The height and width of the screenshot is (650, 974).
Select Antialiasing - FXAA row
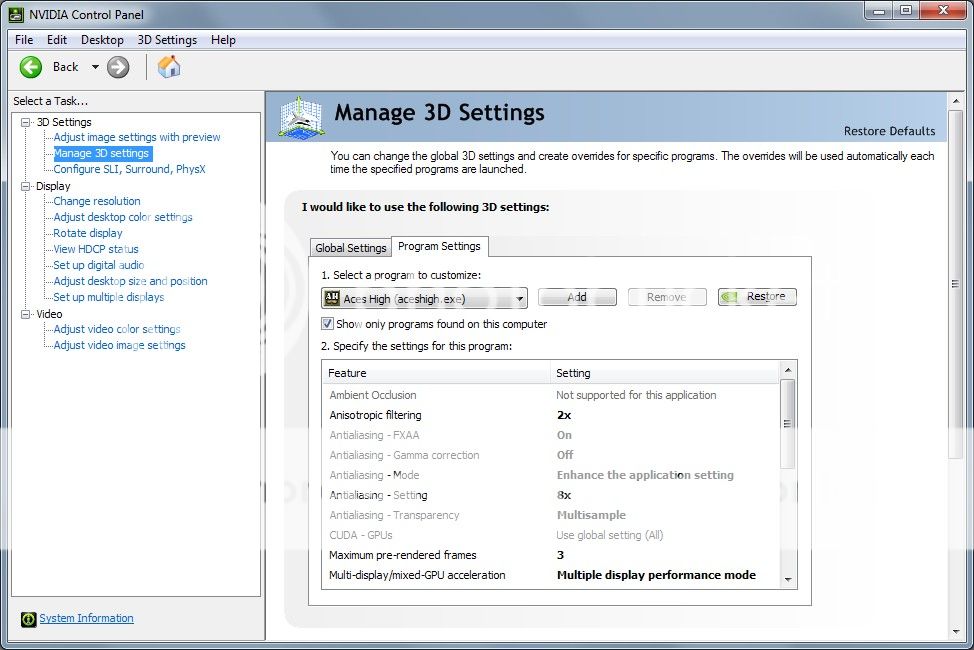[x=551, y=435]
